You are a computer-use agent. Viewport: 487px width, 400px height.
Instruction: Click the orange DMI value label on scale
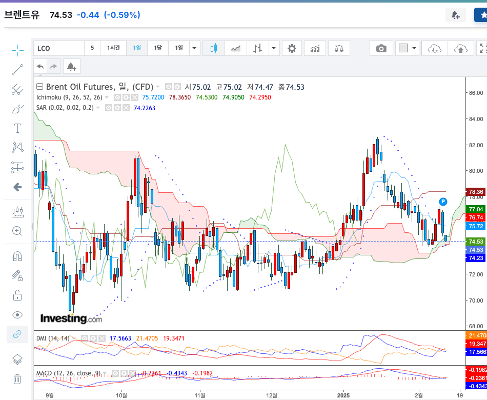(476, 335)
